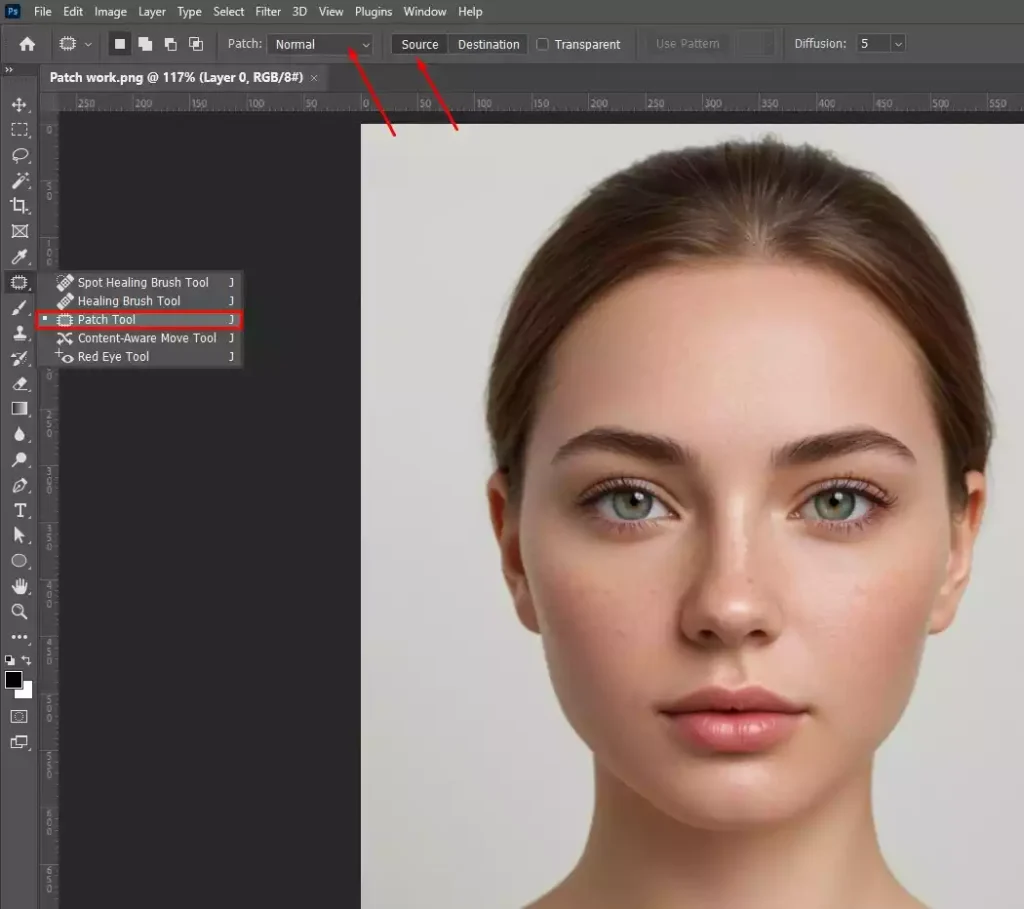Image resolution: width=1024 pixels, height=909 pixels.
Task: Toggle Quick Mask mode at toolbar bottom
Action: click(x=20, y=717)
